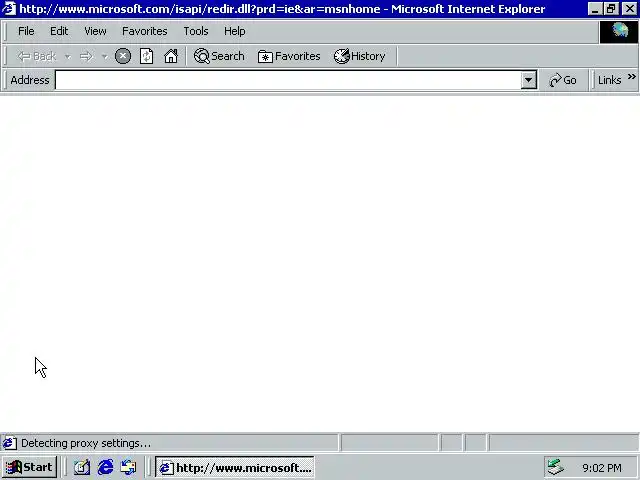Image resolution: width=640 pixels, height=480 pixels.
Task: Click the Show Desktop quick launch icon
Action: [82, 467]
